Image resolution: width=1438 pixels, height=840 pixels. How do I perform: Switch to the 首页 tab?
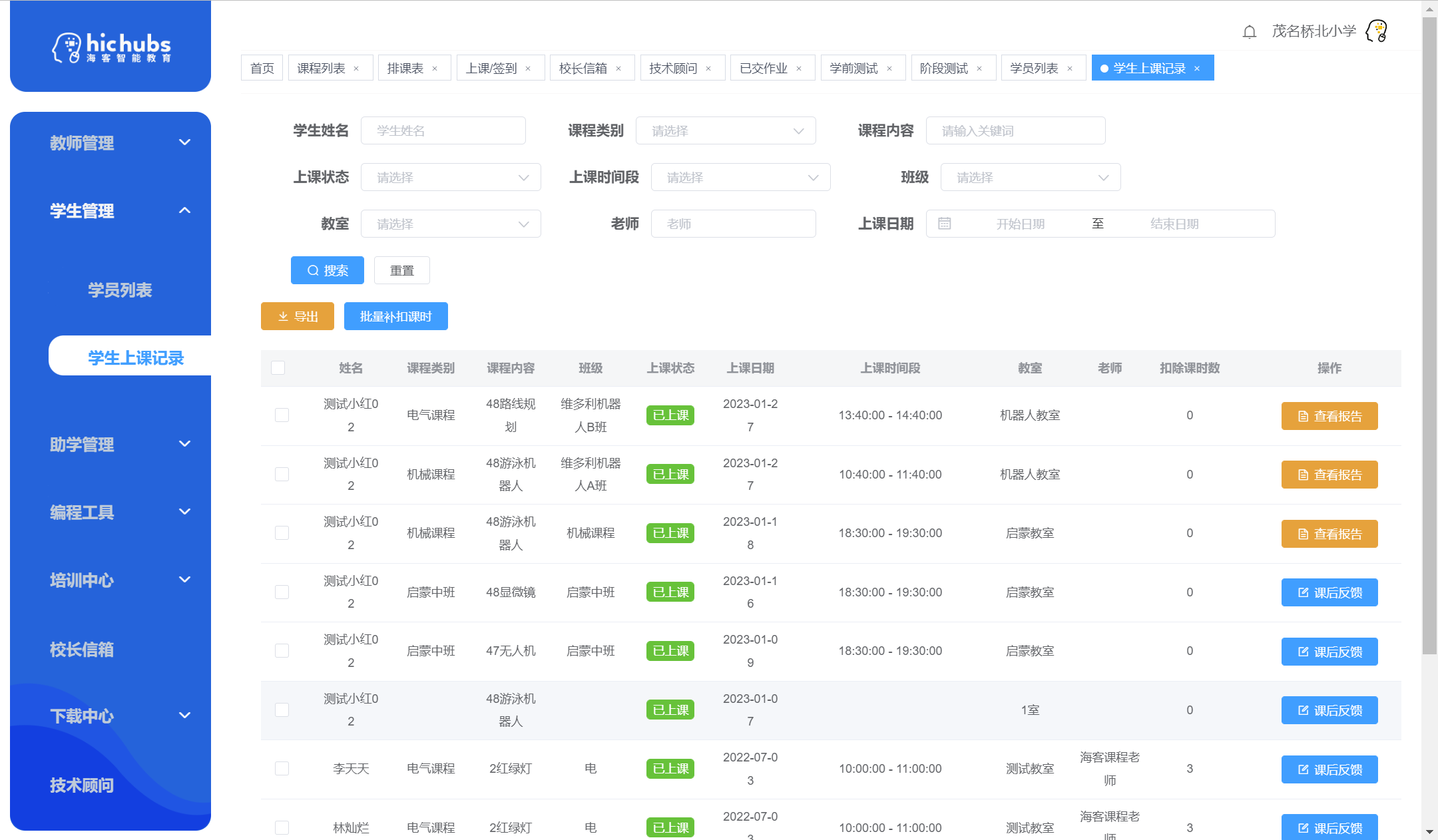click(262, 67)
